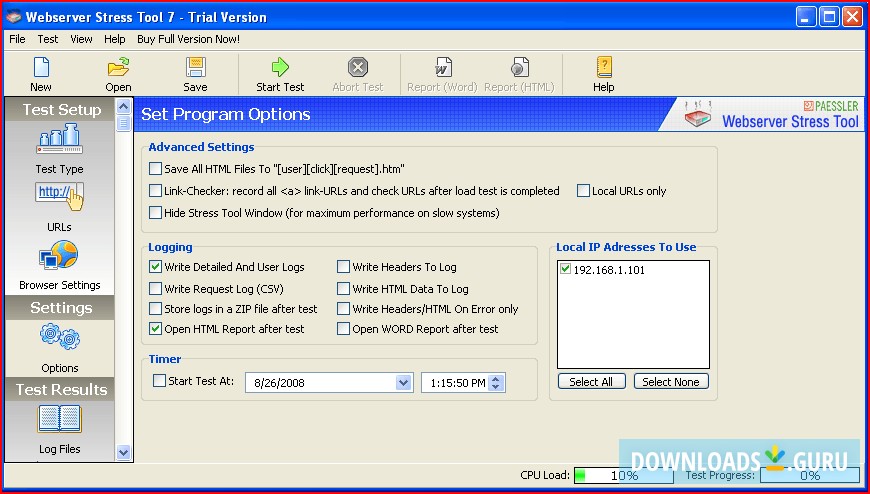This screenshot has width=870, height=494.
Task: Click the CPU Load progress bar
Action: tap(624, 475)
